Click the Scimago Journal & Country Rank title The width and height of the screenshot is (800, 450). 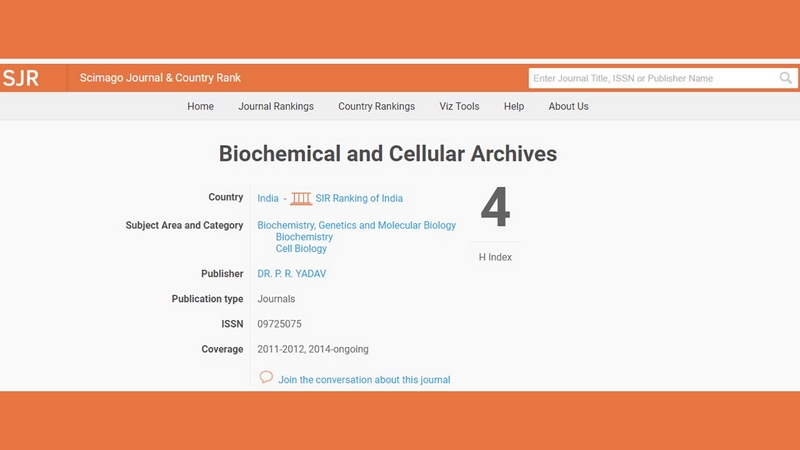[160, 78]
